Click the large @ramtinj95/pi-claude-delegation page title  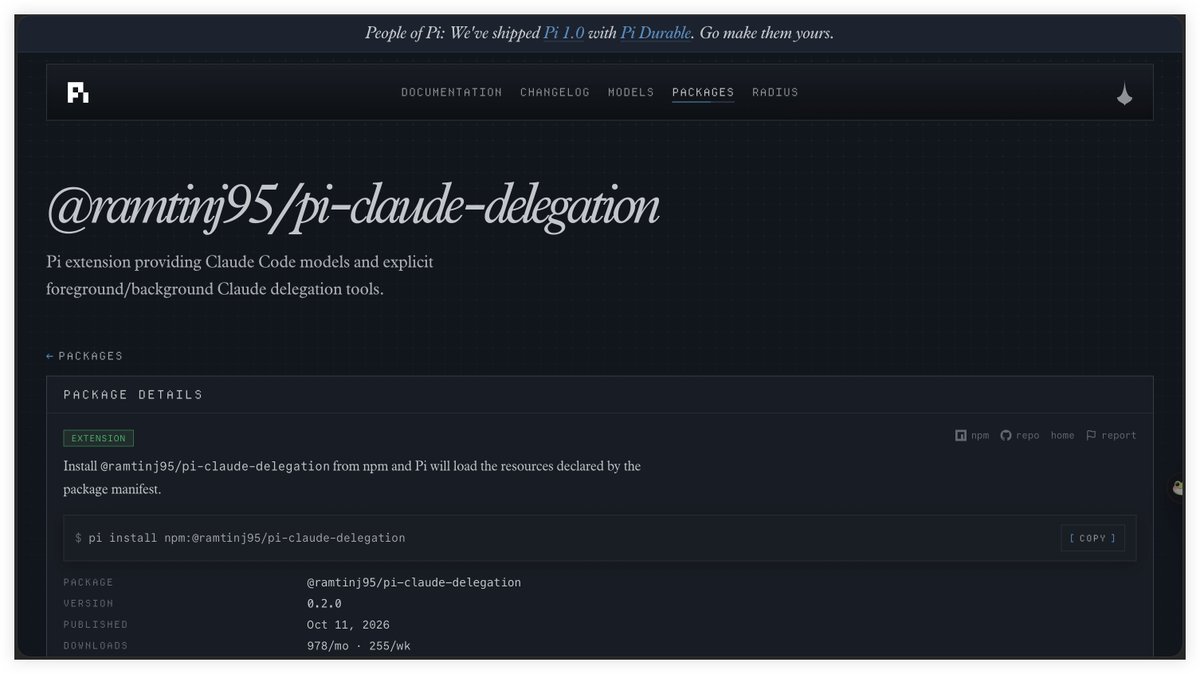click(353, 207)
